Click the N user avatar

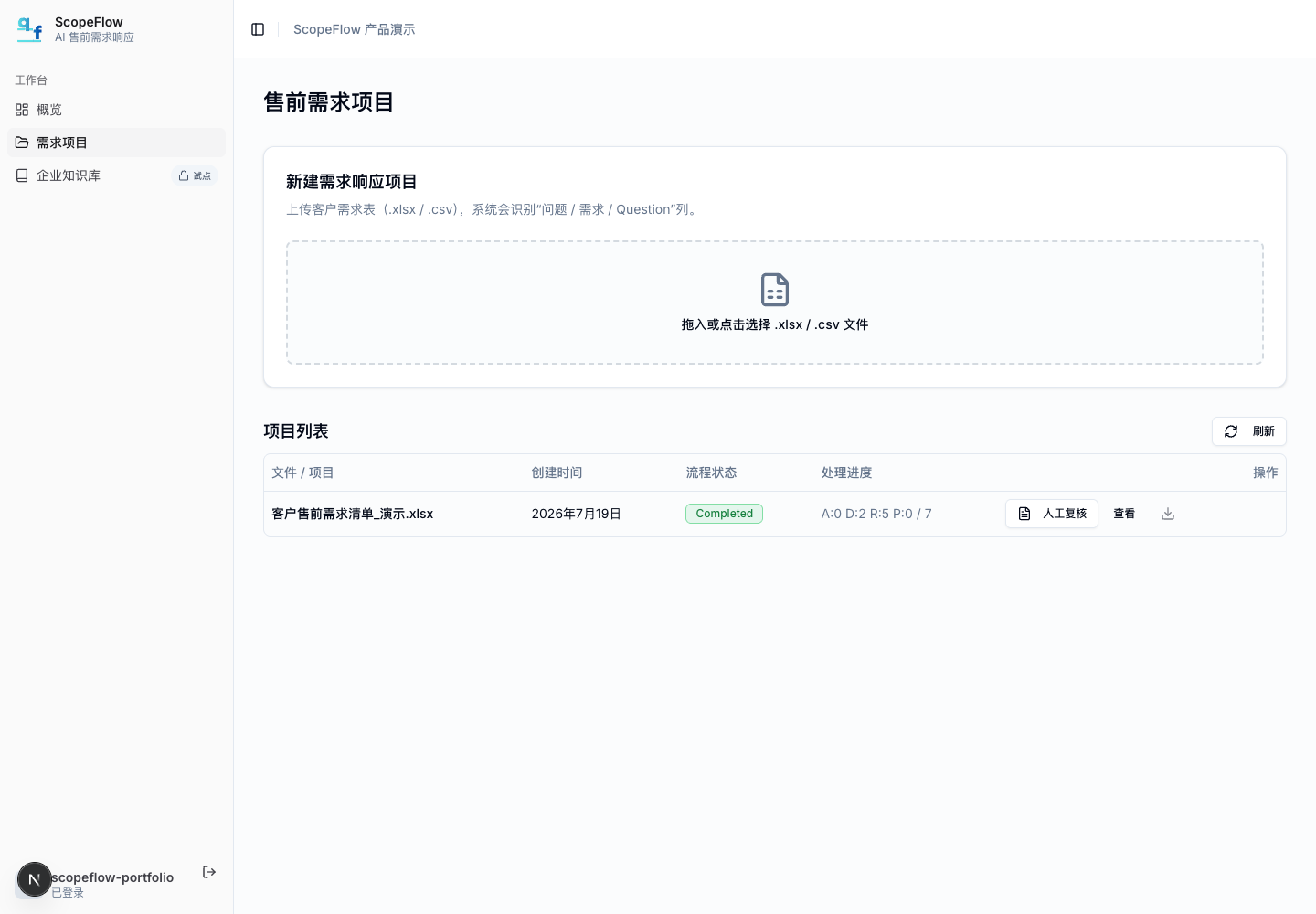pos(34,879)
